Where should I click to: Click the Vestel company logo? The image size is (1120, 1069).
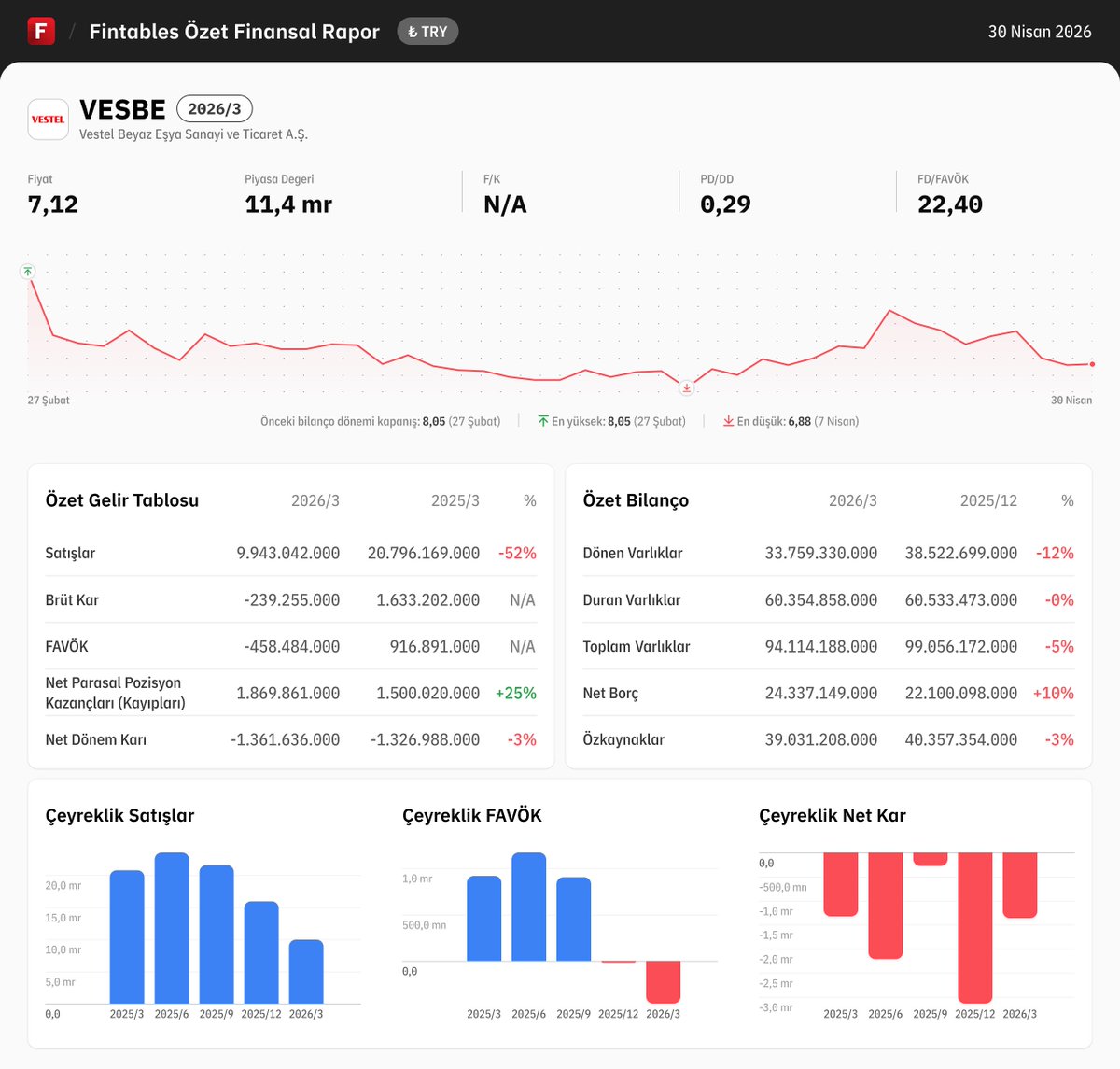pos(49,120)
